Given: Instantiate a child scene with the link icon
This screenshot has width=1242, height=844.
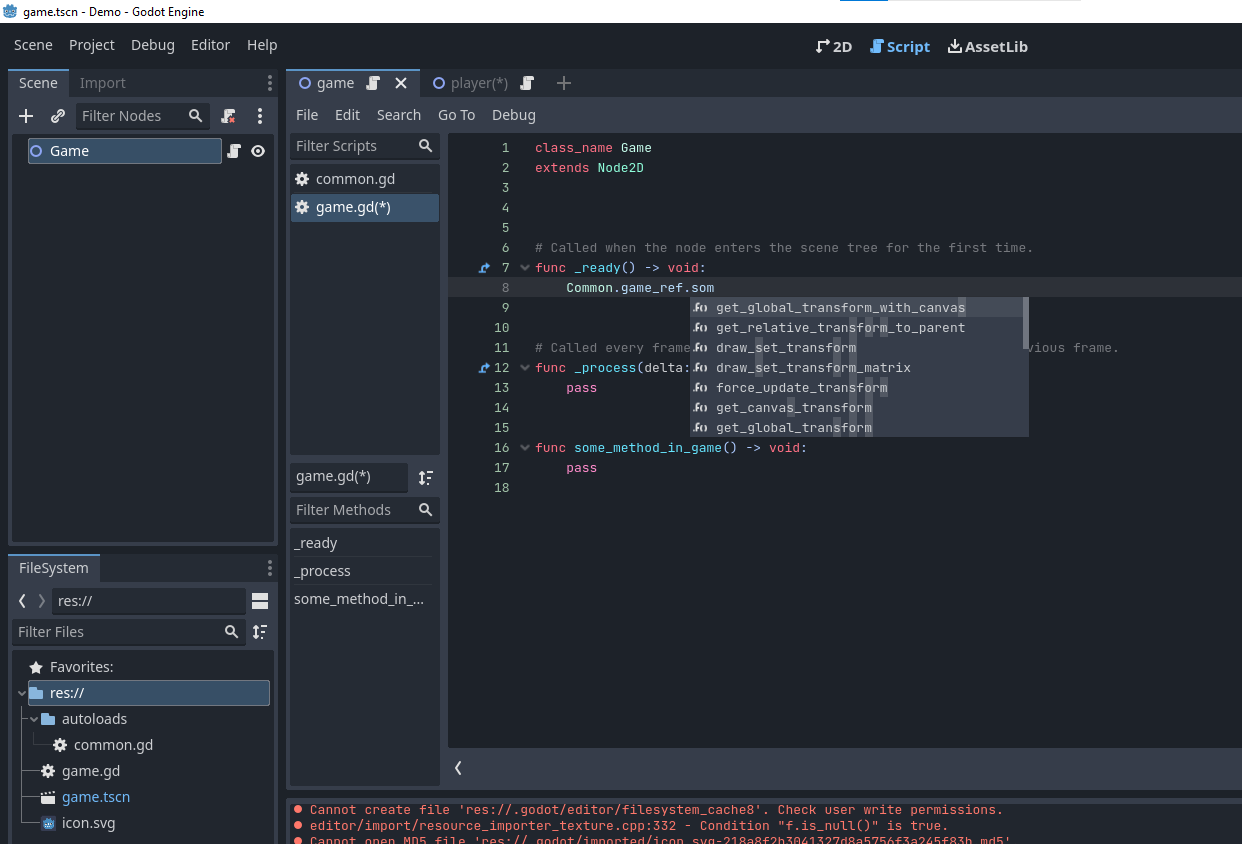Looking at the screenshot, I should point(57,116).
